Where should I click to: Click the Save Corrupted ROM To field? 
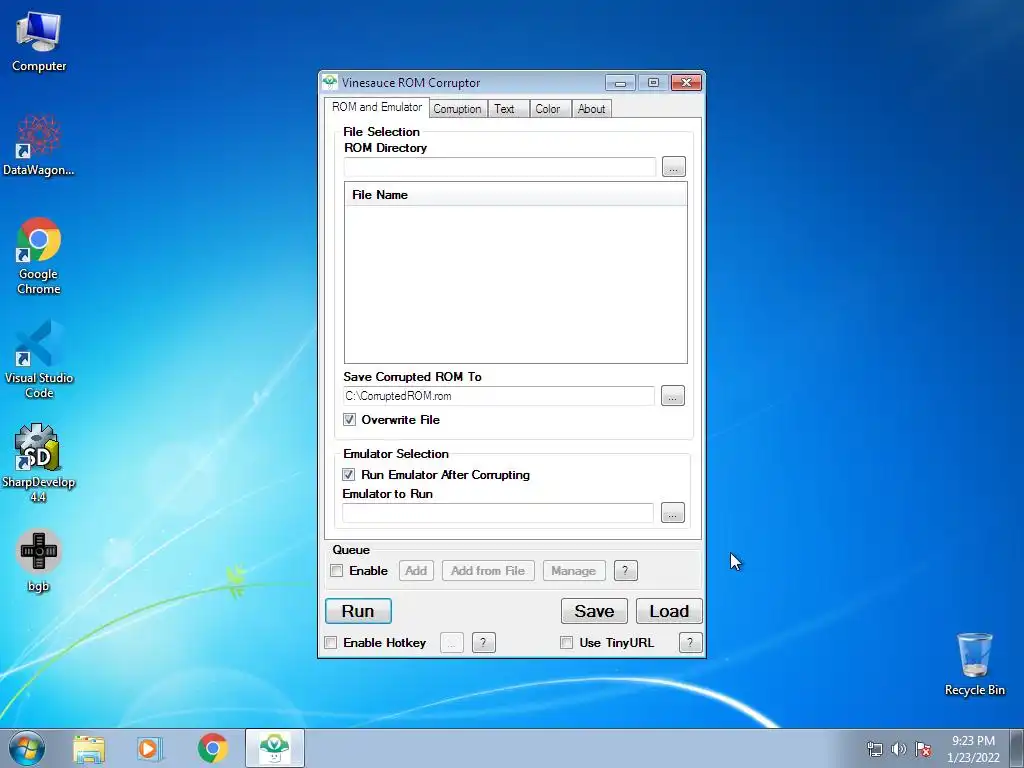pyautogui.click(x=498, y=396)
